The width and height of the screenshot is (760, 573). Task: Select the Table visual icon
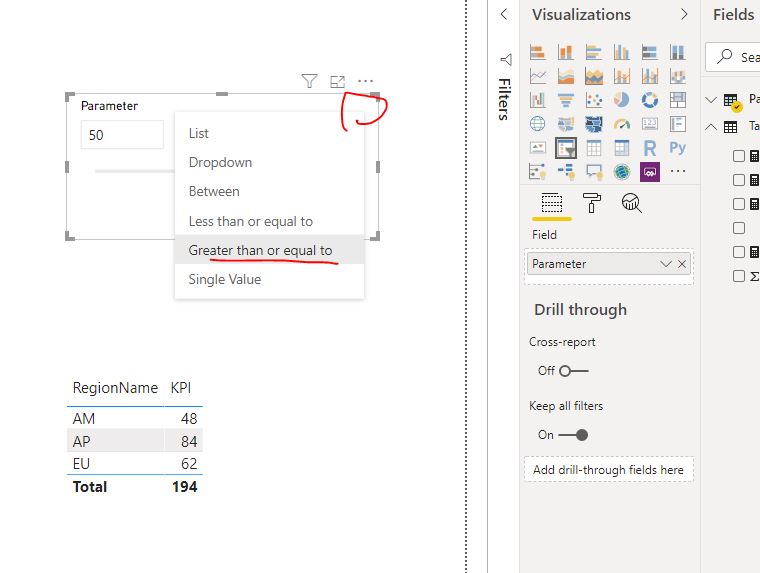(x=594, y=147)
